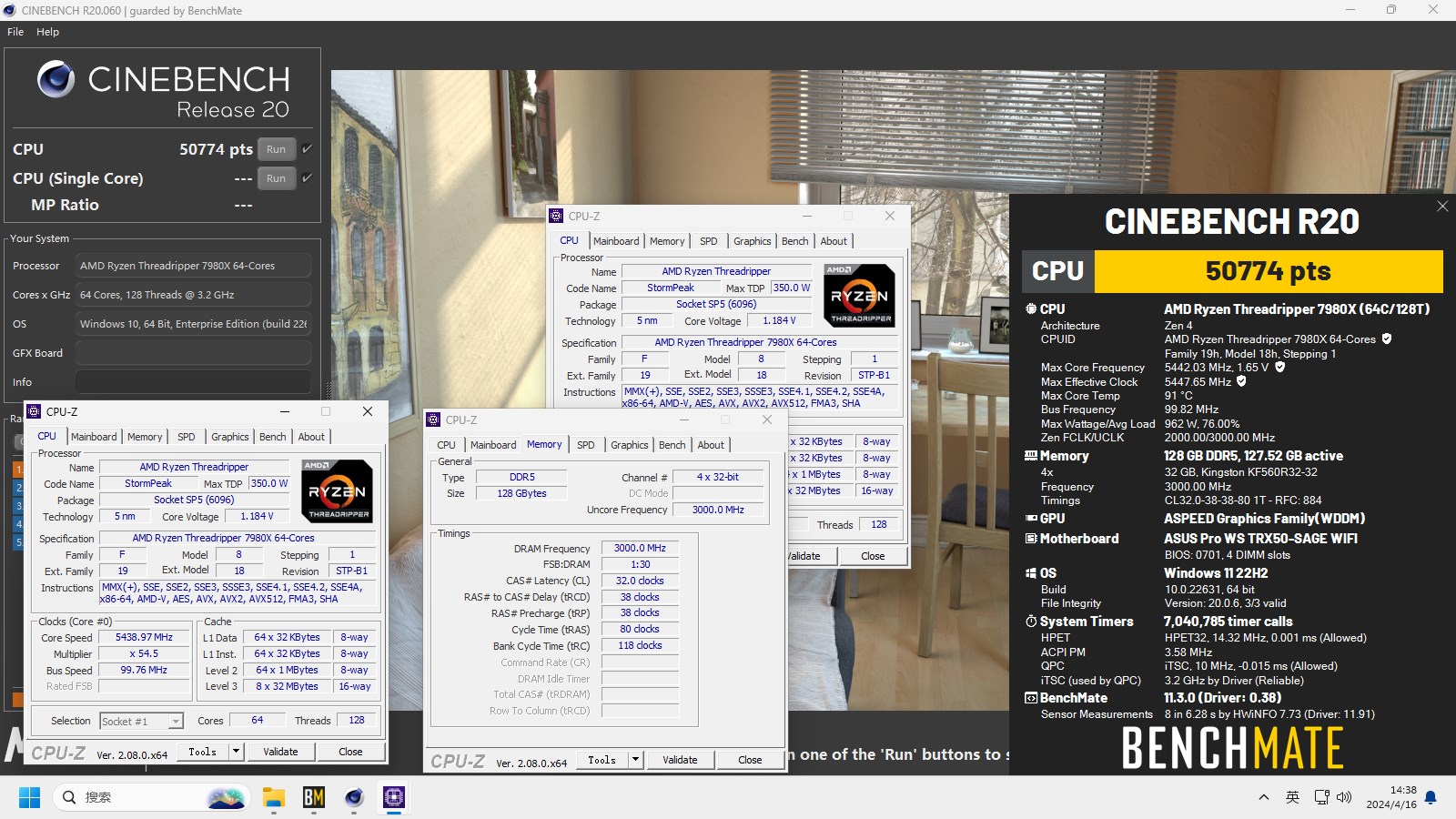
Task: Click the Close button in the bottom-left CPU-Z window
Action: tap(350, 752)
